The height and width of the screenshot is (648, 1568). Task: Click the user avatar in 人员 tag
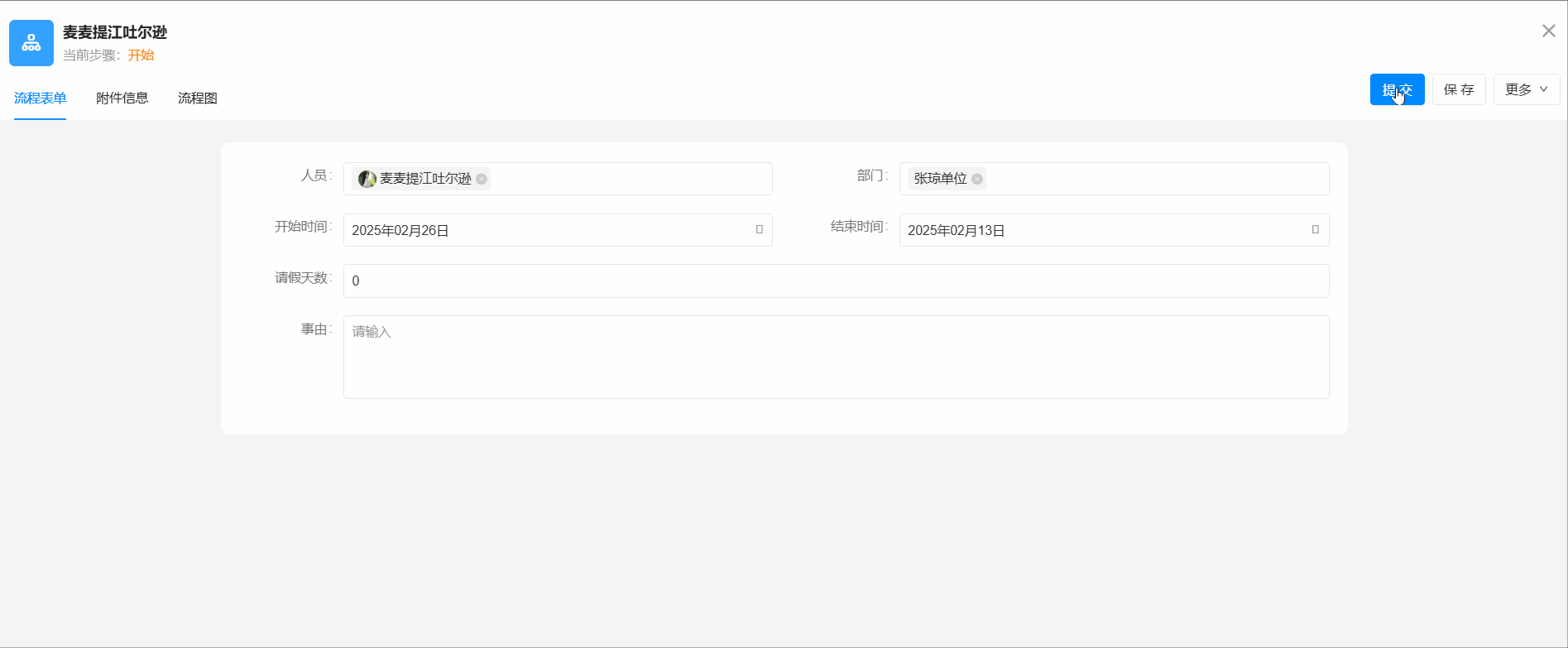tap(367, 179)
